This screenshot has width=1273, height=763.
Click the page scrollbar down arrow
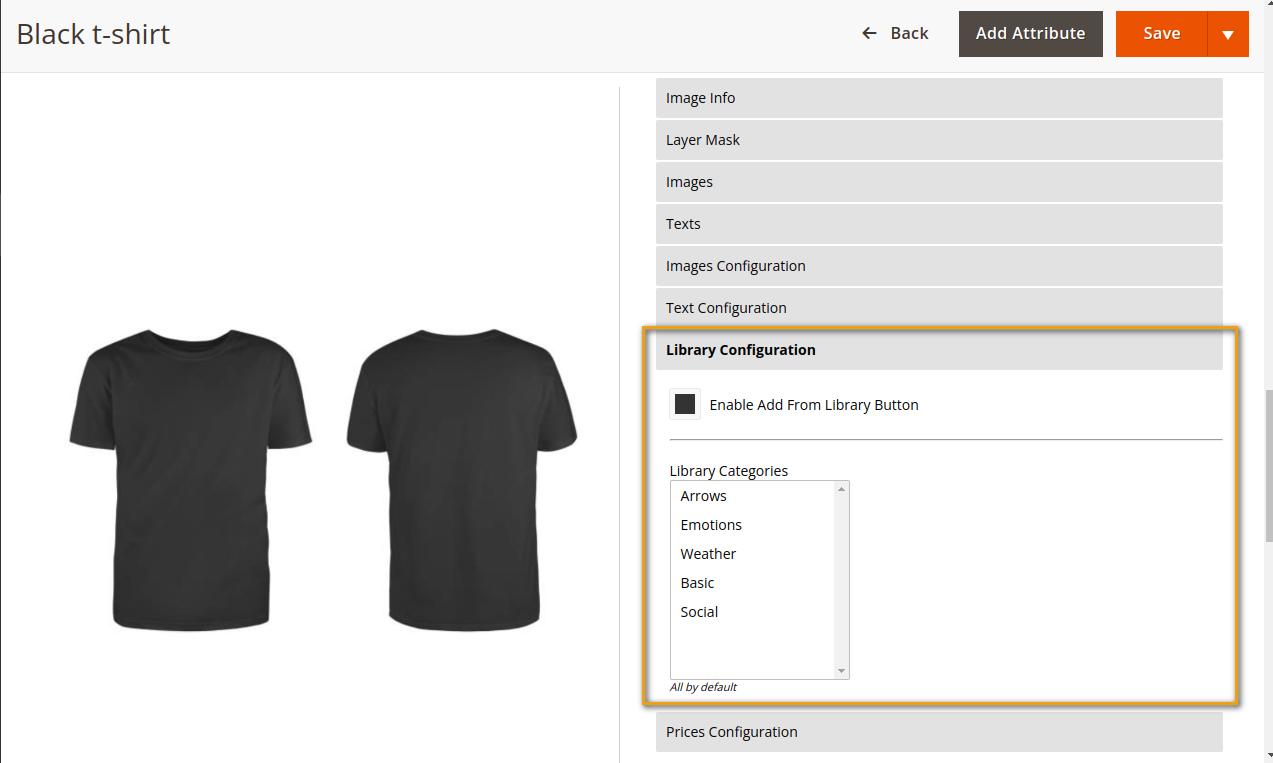pos(1267,755)
